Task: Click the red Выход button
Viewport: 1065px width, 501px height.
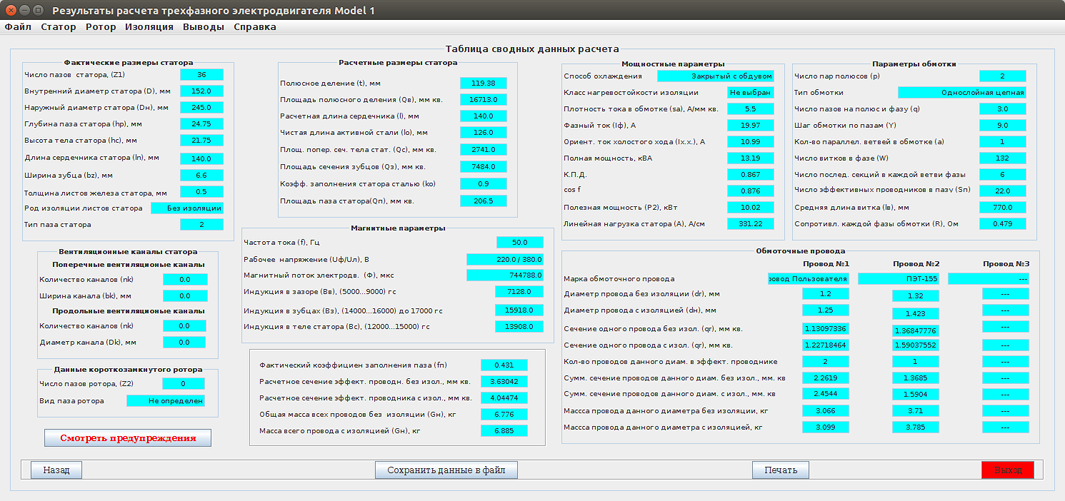Action: (x=1007, y=469)
